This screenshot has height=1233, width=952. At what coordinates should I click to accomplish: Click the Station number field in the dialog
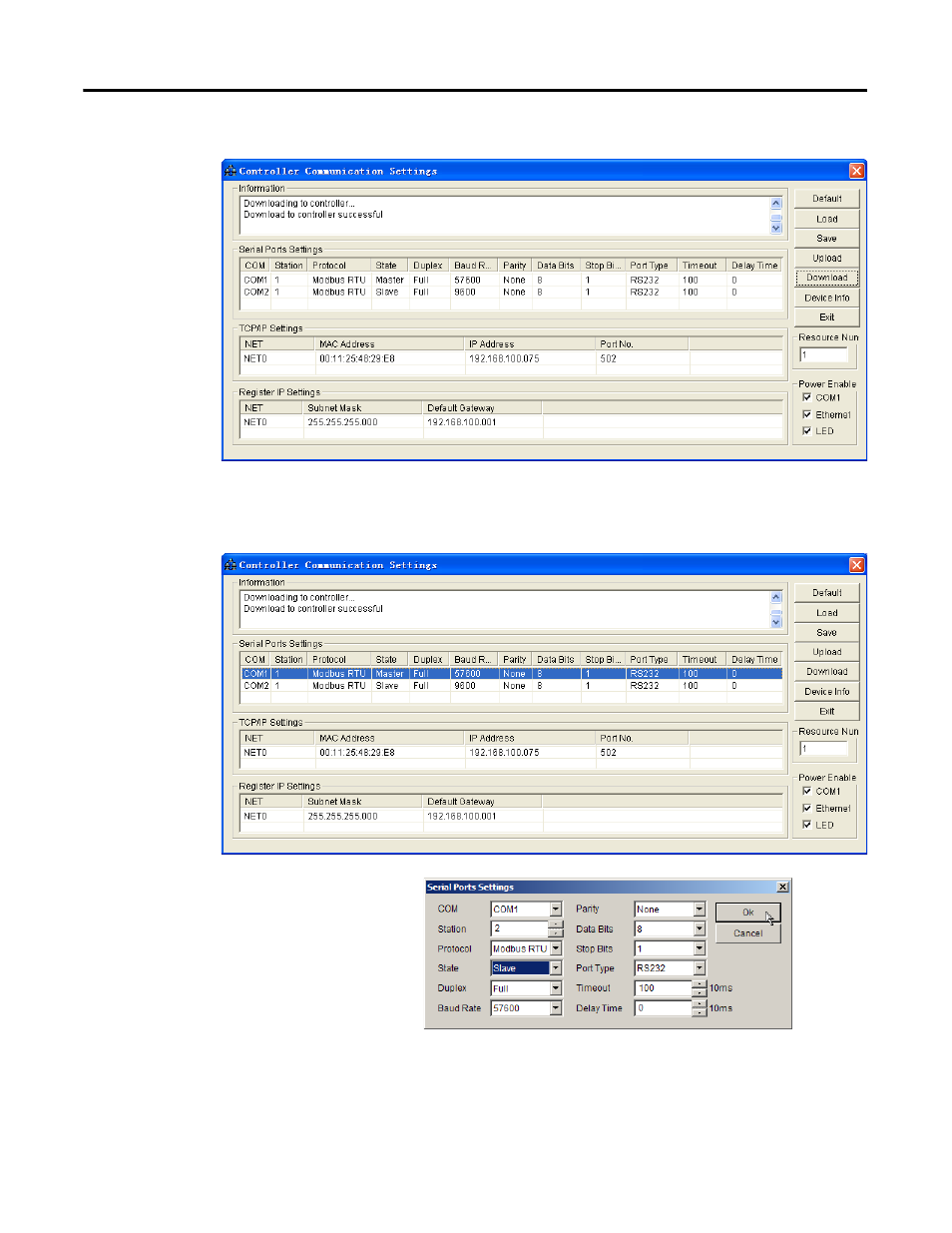tap(519, 928)
